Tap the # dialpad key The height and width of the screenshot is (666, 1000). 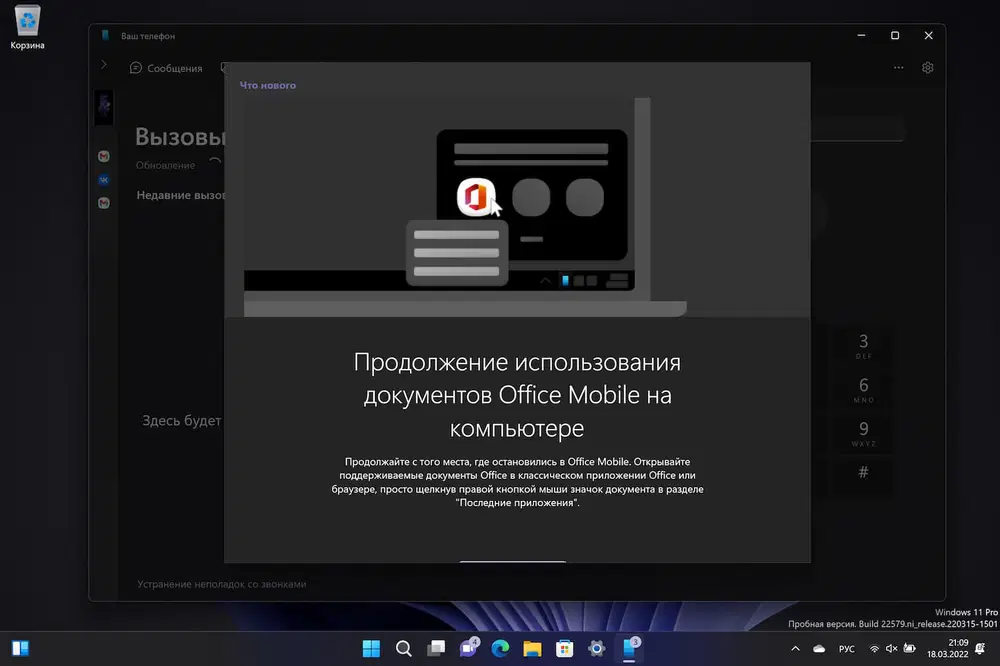864,473
